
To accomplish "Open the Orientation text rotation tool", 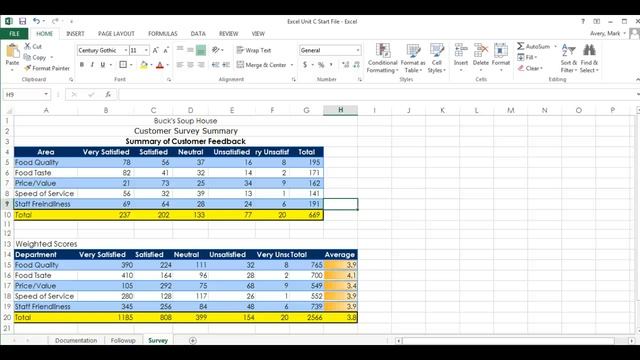I will pos(216,50).
